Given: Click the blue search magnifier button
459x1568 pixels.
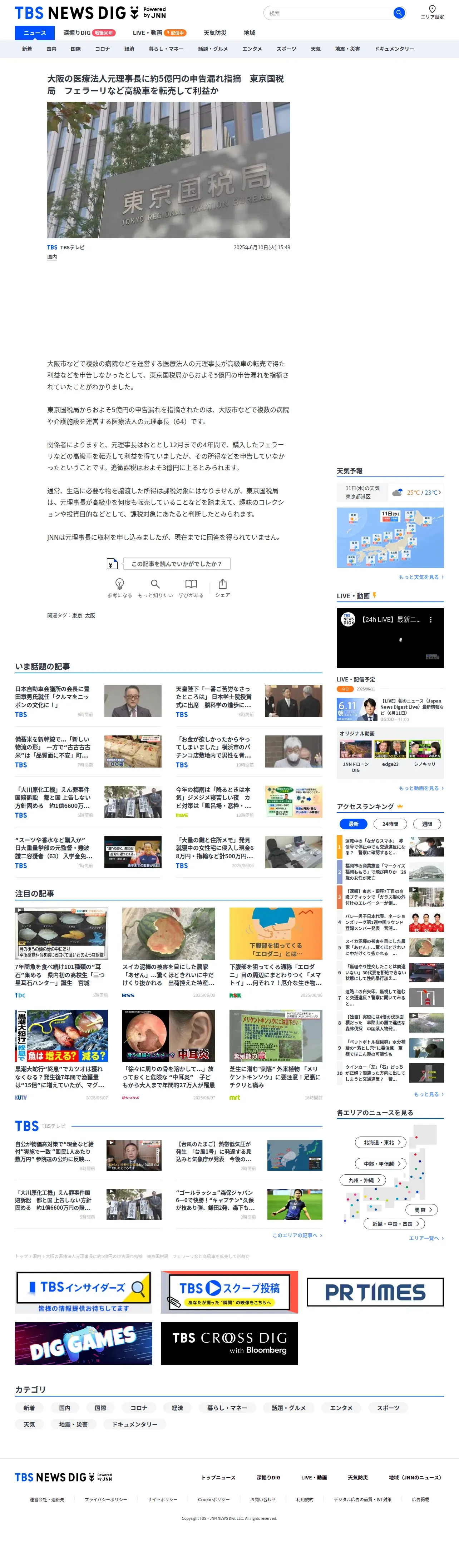Looking at the screenshot, I should 399,13.
